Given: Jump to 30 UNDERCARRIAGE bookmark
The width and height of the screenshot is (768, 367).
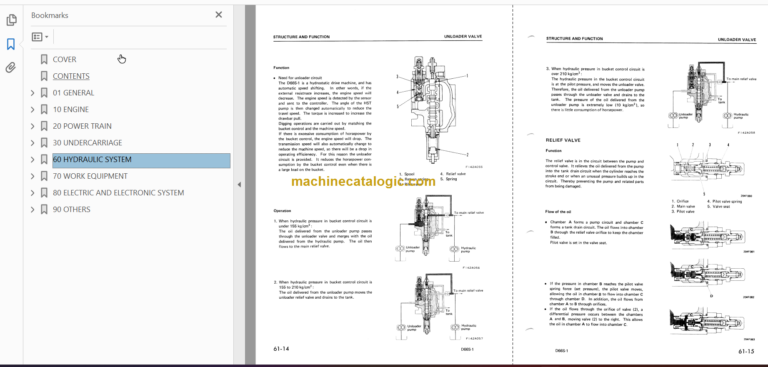Looking at the screenshot, I should 87,143.
